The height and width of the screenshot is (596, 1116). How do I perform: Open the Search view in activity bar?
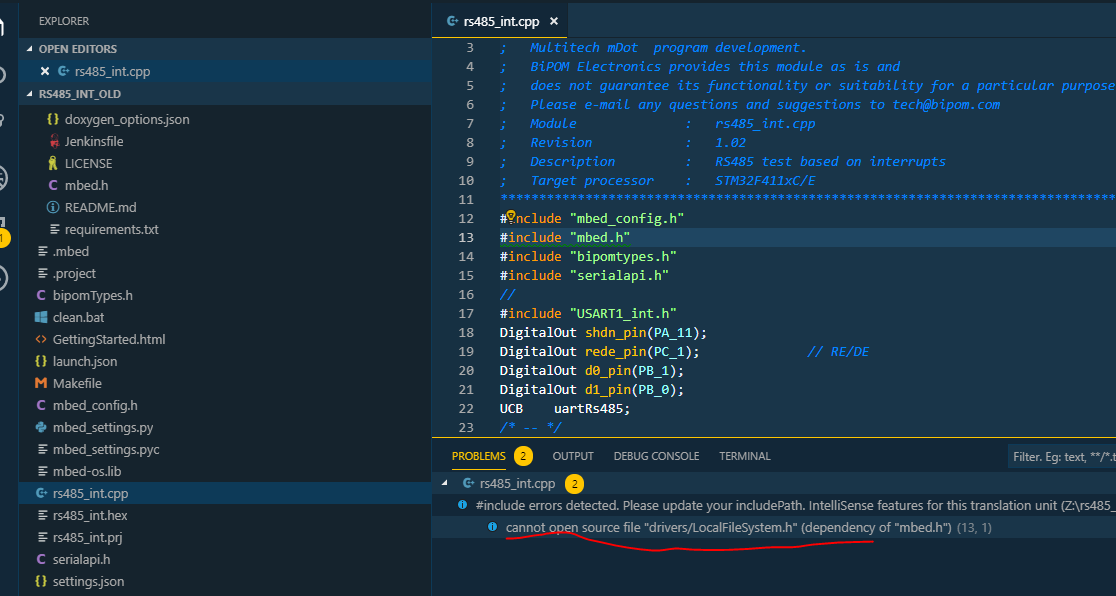tap(3, 76)
